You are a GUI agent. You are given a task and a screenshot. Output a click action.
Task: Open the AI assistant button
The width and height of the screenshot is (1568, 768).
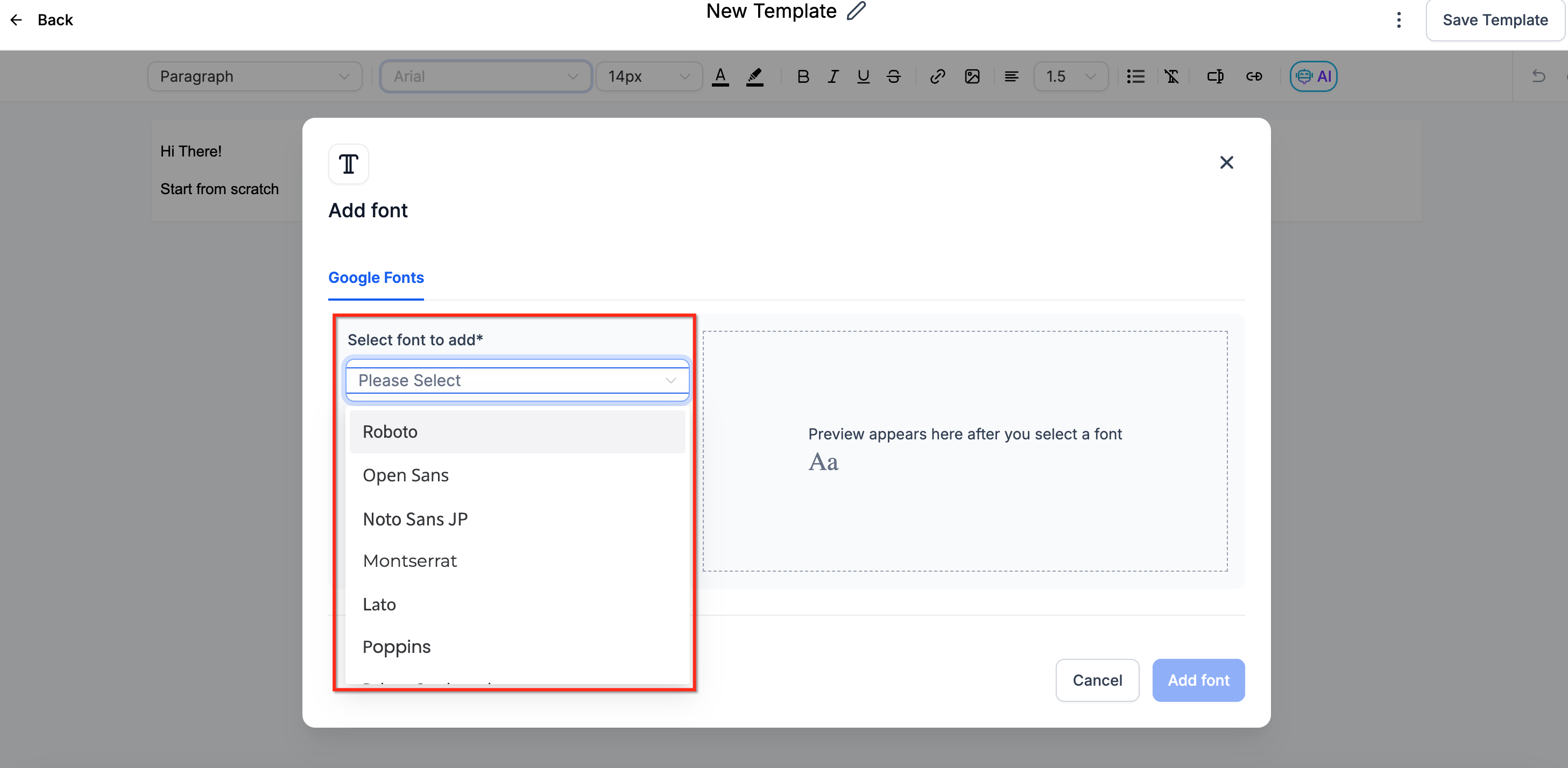[1313, 77]
